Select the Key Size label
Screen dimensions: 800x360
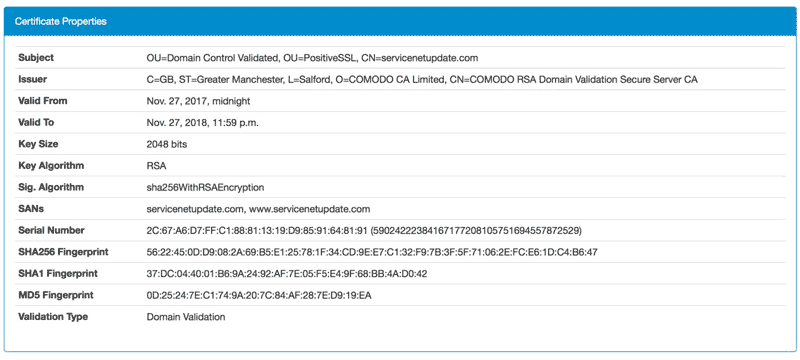(x=38, y=144)
